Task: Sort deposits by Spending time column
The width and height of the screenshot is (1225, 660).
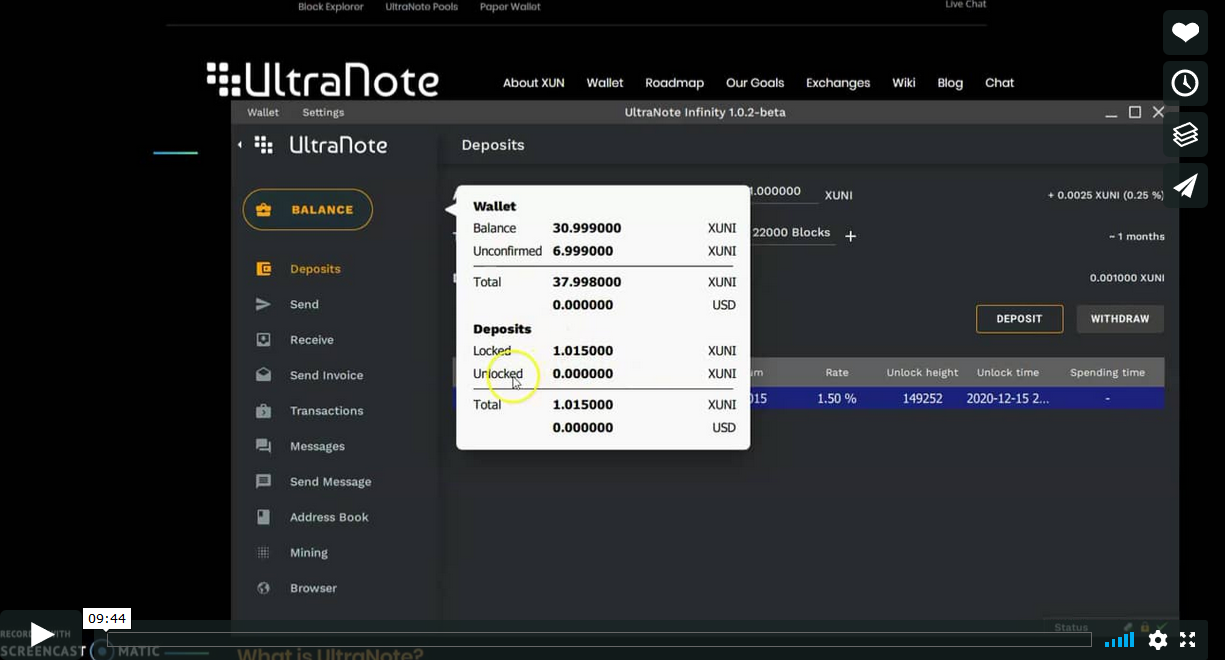Action: pos(1107,373)
